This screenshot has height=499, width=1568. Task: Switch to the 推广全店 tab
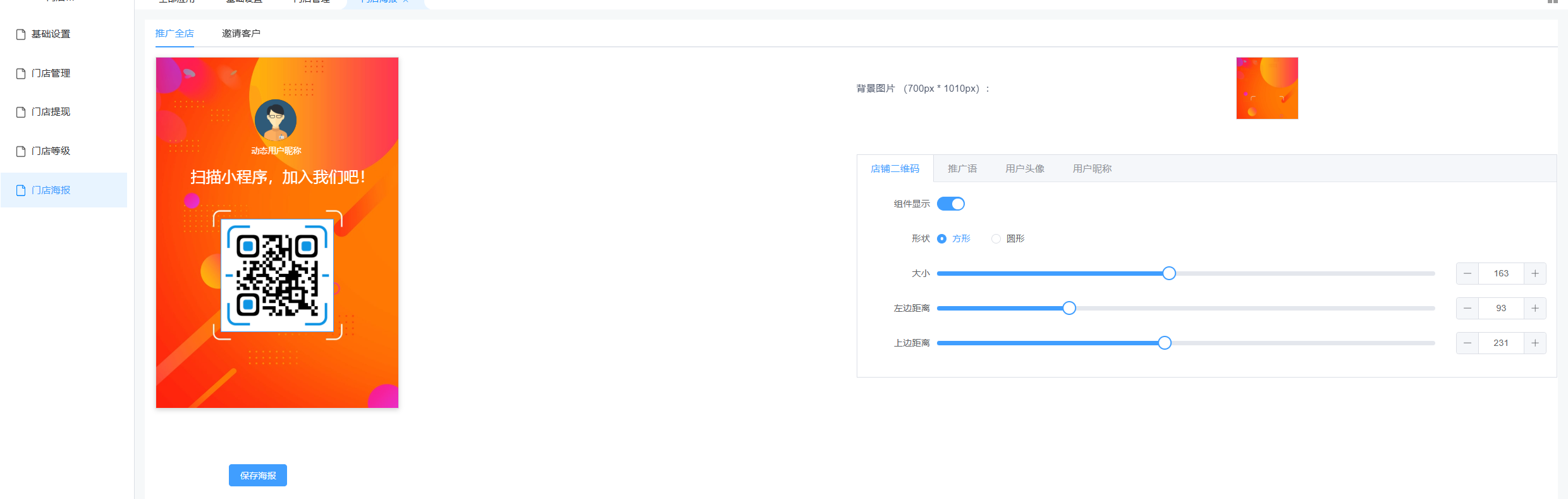(x=175, y=34)
